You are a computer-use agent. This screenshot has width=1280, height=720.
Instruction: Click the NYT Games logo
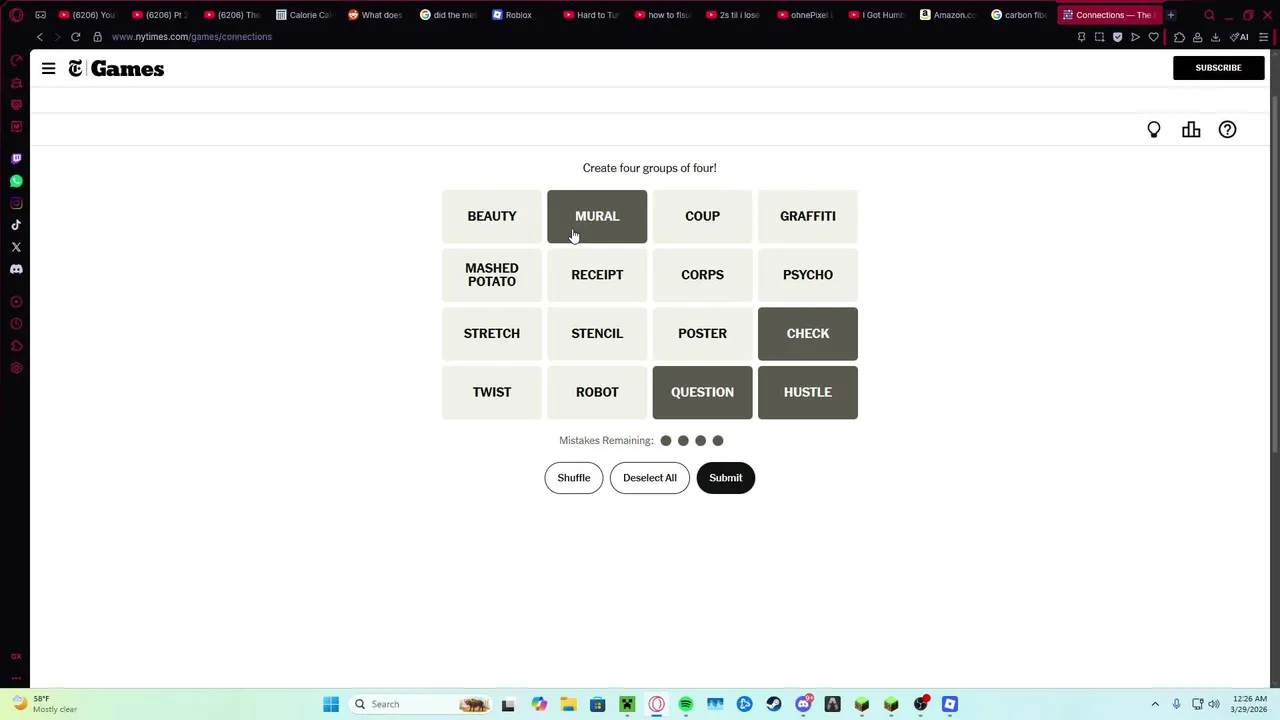[x=116, y=68]
